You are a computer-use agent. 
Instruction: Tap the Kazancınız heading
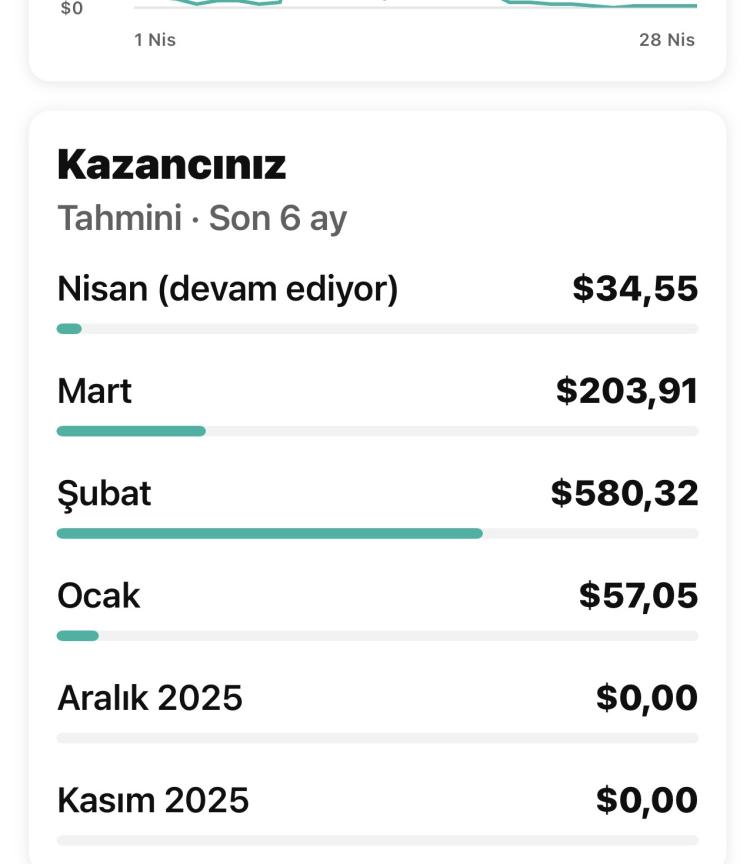pos(171,165)
